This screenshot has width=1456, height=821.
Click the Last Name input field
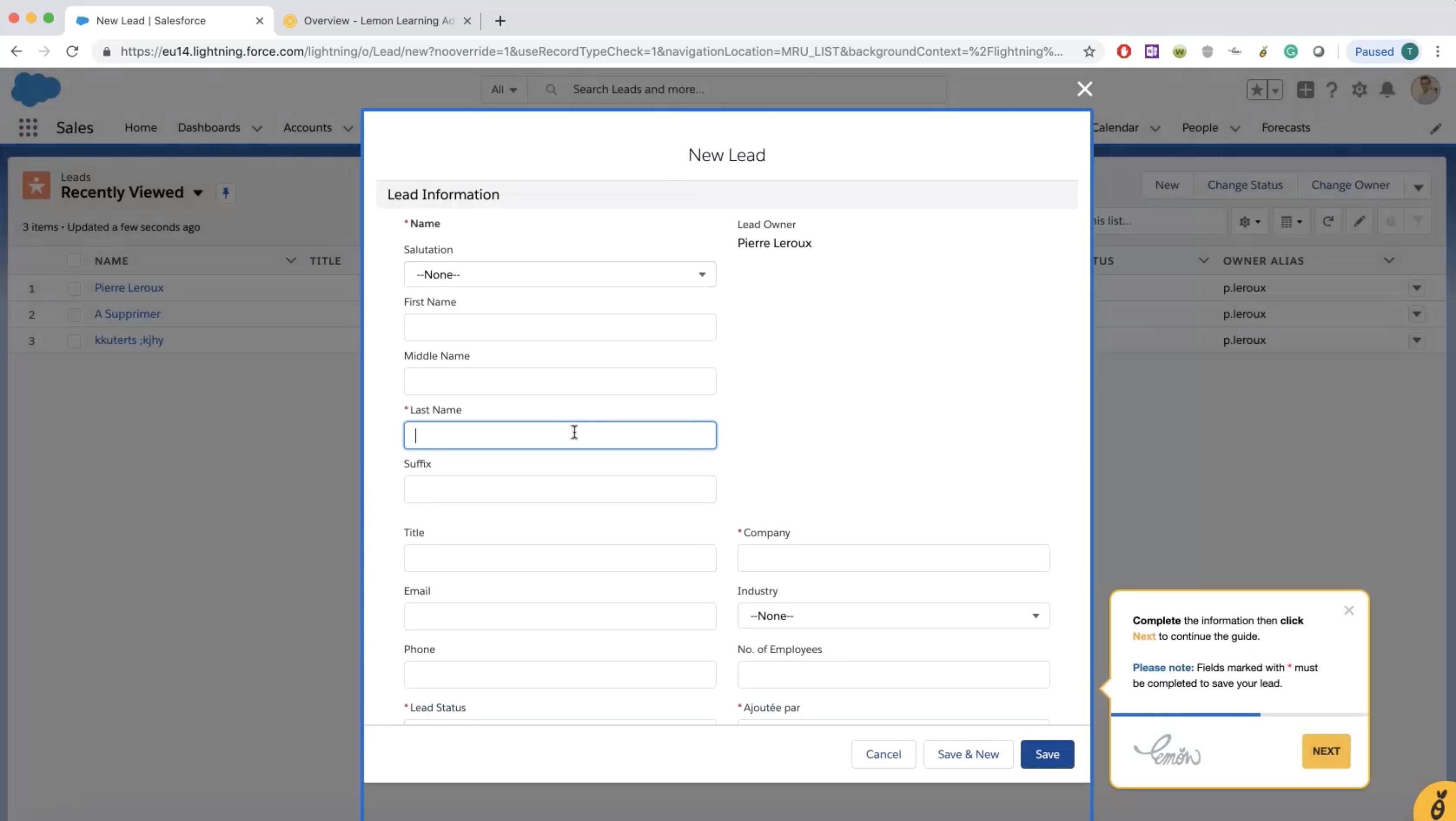click(560, 434)
